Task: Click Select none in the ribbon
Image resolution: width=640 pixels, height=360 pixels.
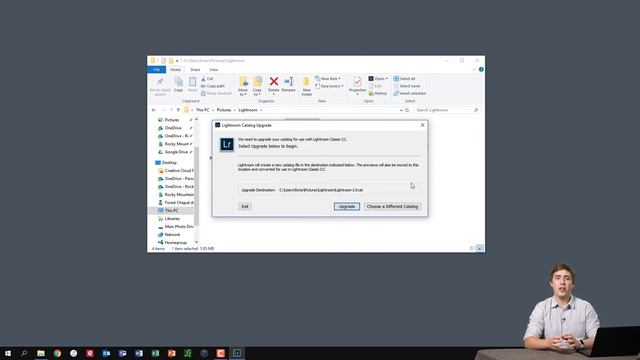Action: tap(407, 86)
